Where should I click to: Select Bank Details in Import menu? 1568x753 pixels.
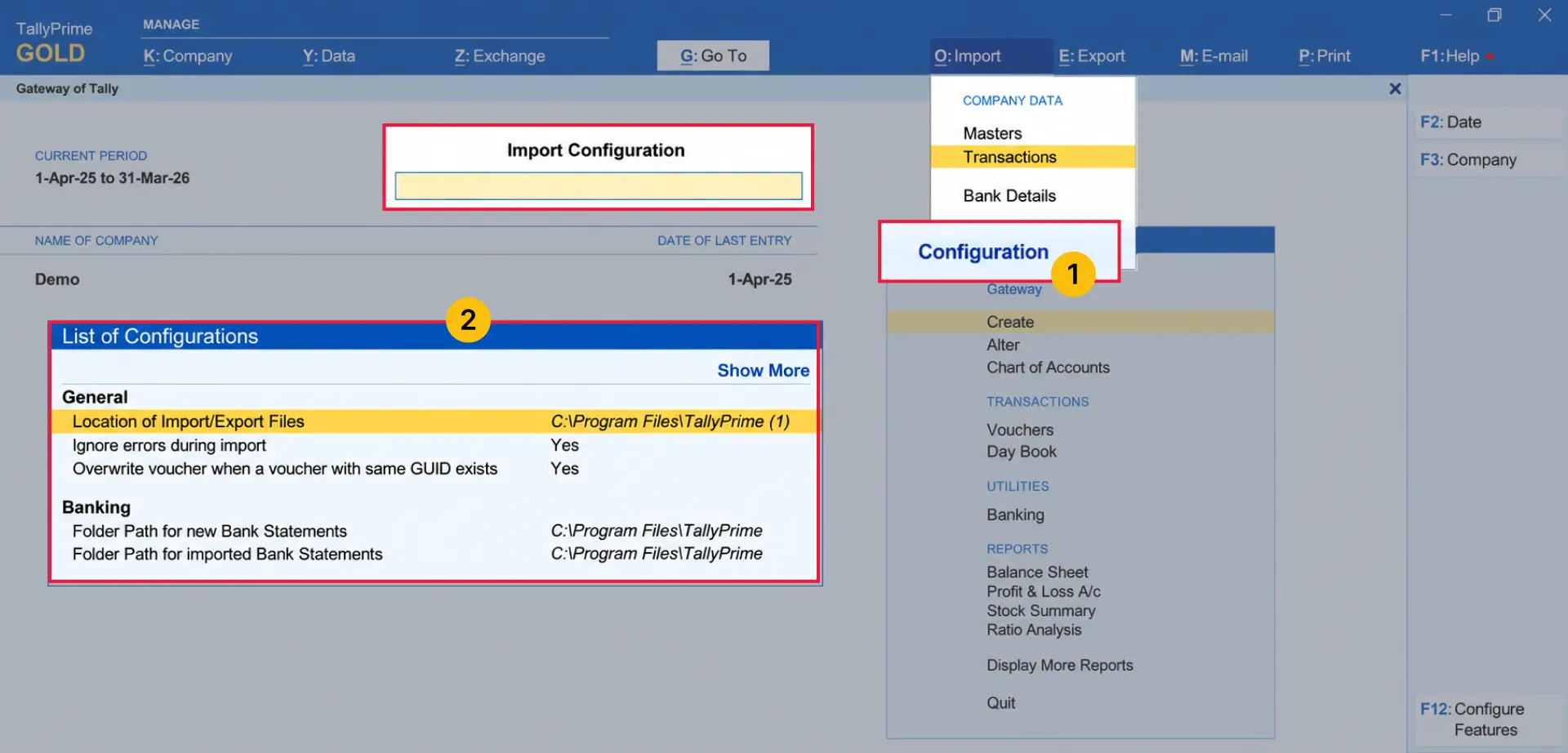coord(1009,196)
